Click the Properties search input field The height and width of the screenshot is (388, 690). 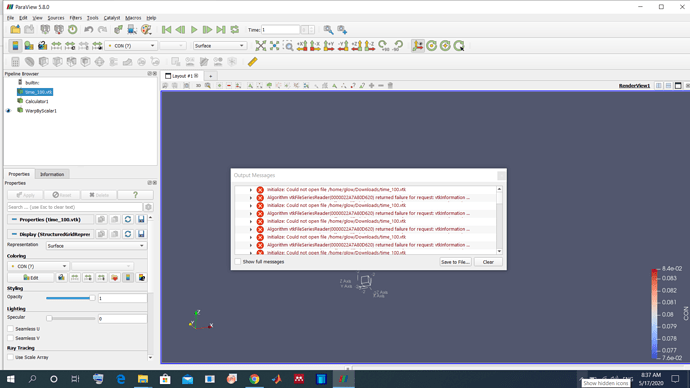(75, 207)
